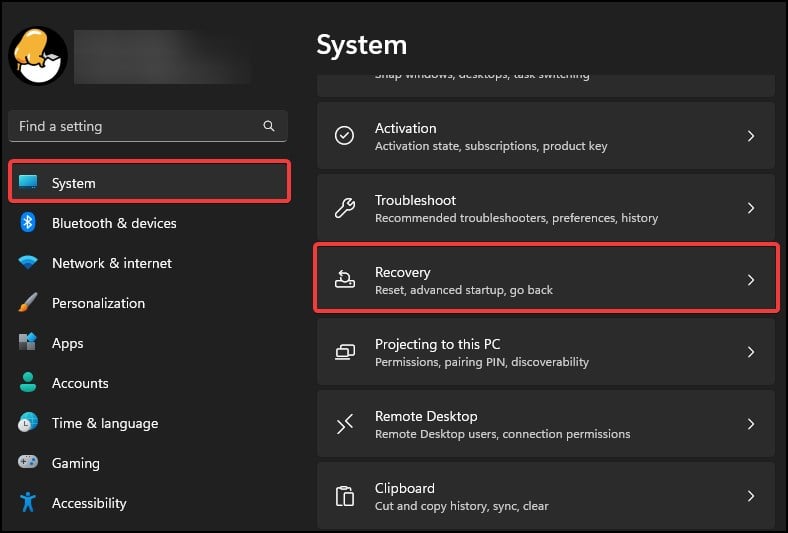Type in the Find a setting box
Image resolution: width=788 pixels, height=533 pixels.
[135, 126]
